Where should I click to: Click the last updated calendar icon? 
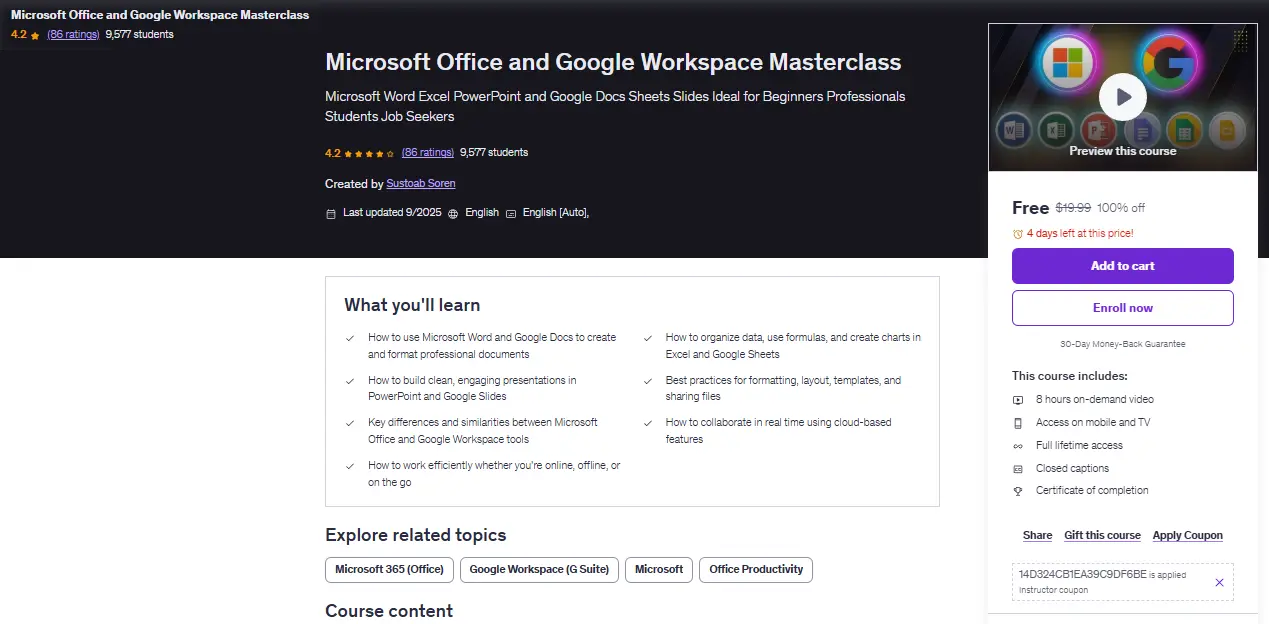tap(331, 213)
